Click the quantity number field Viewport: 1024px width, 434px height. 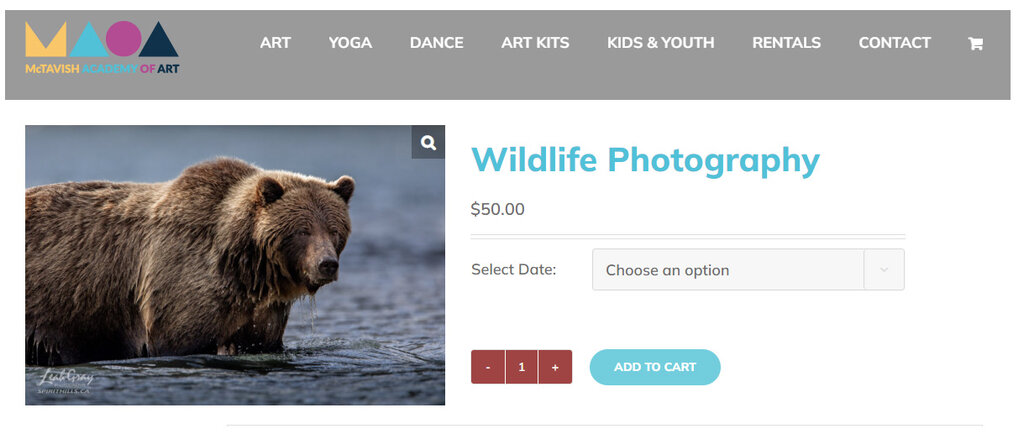click(x=521, y=367)
